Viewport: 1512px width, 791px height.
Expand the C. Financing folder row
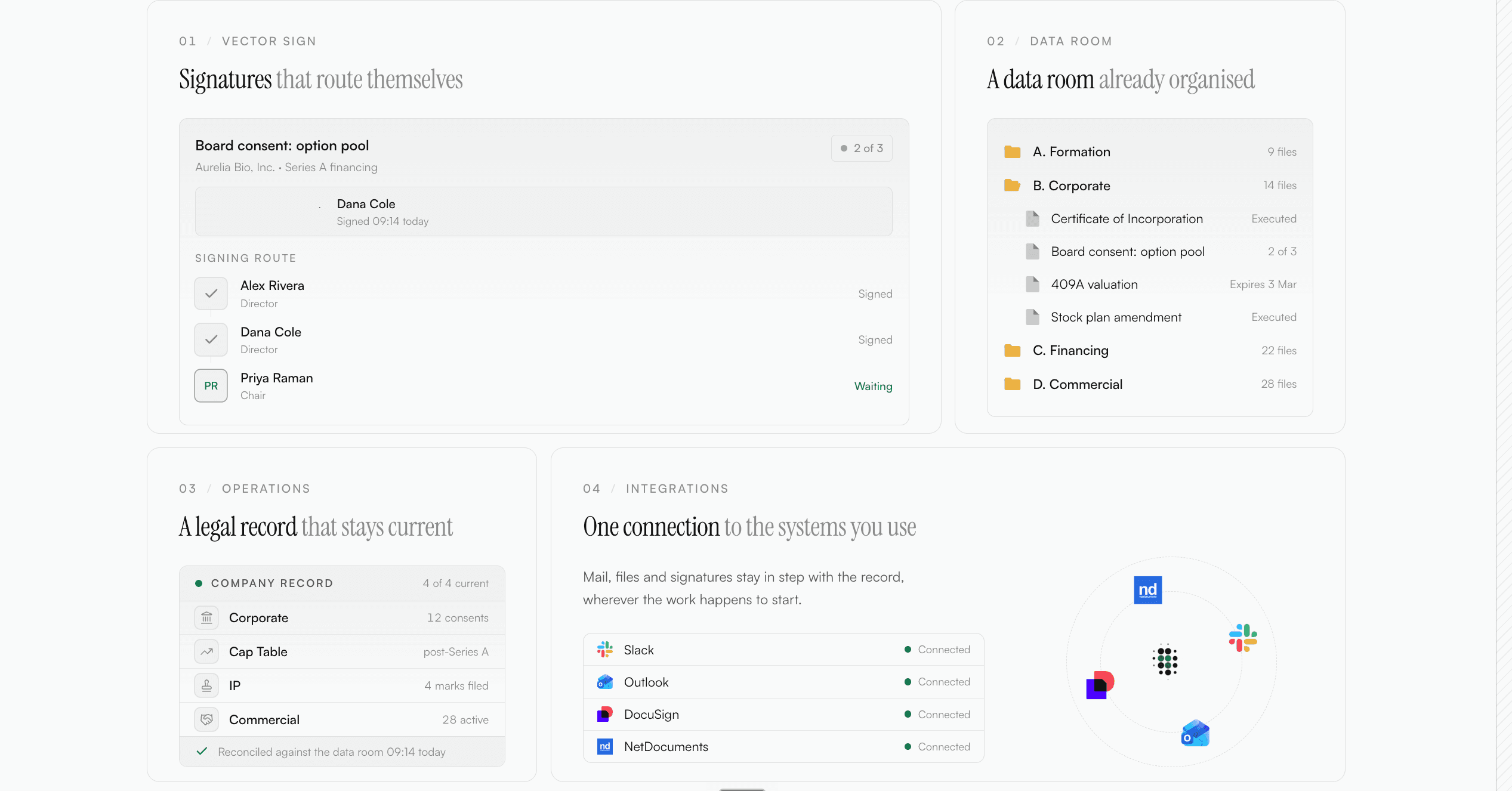click(1150, 351)
